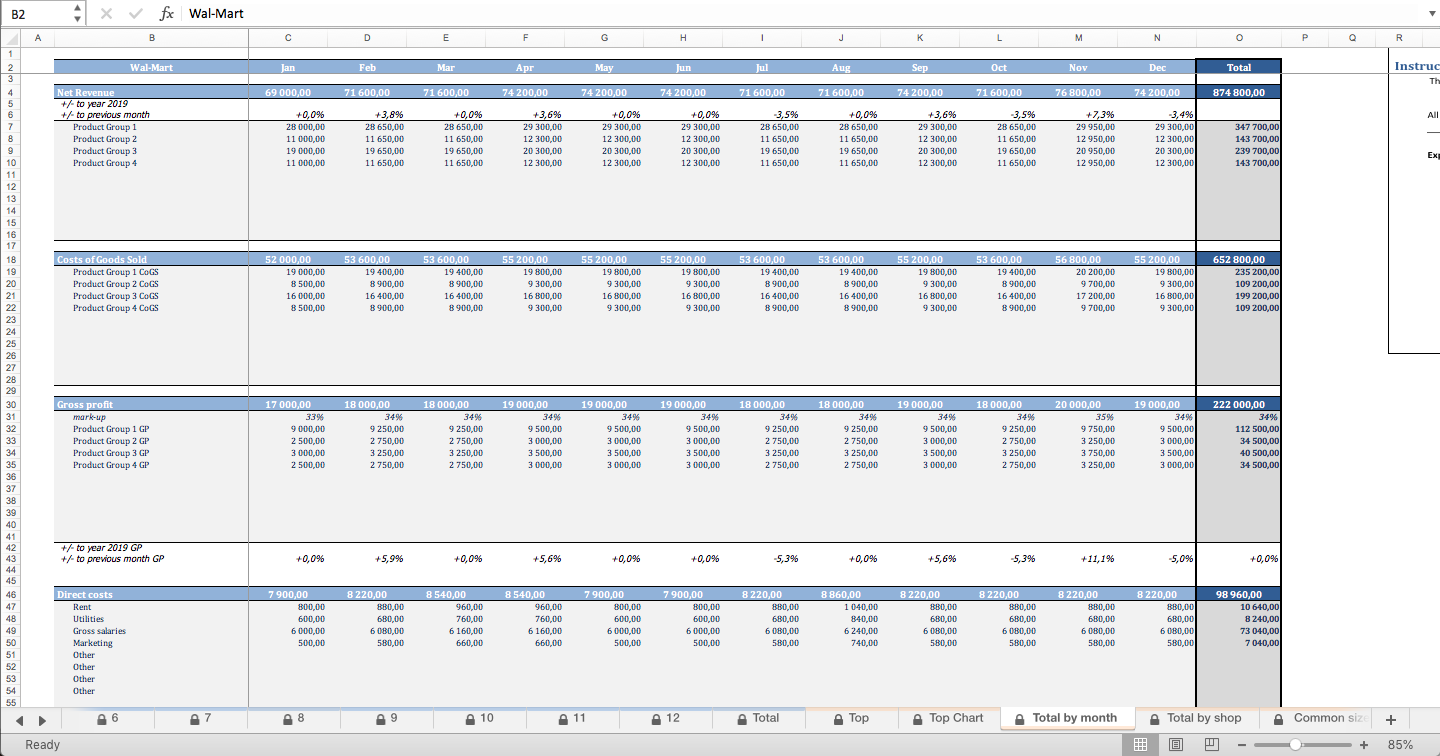Select column B header

[151, 38]
